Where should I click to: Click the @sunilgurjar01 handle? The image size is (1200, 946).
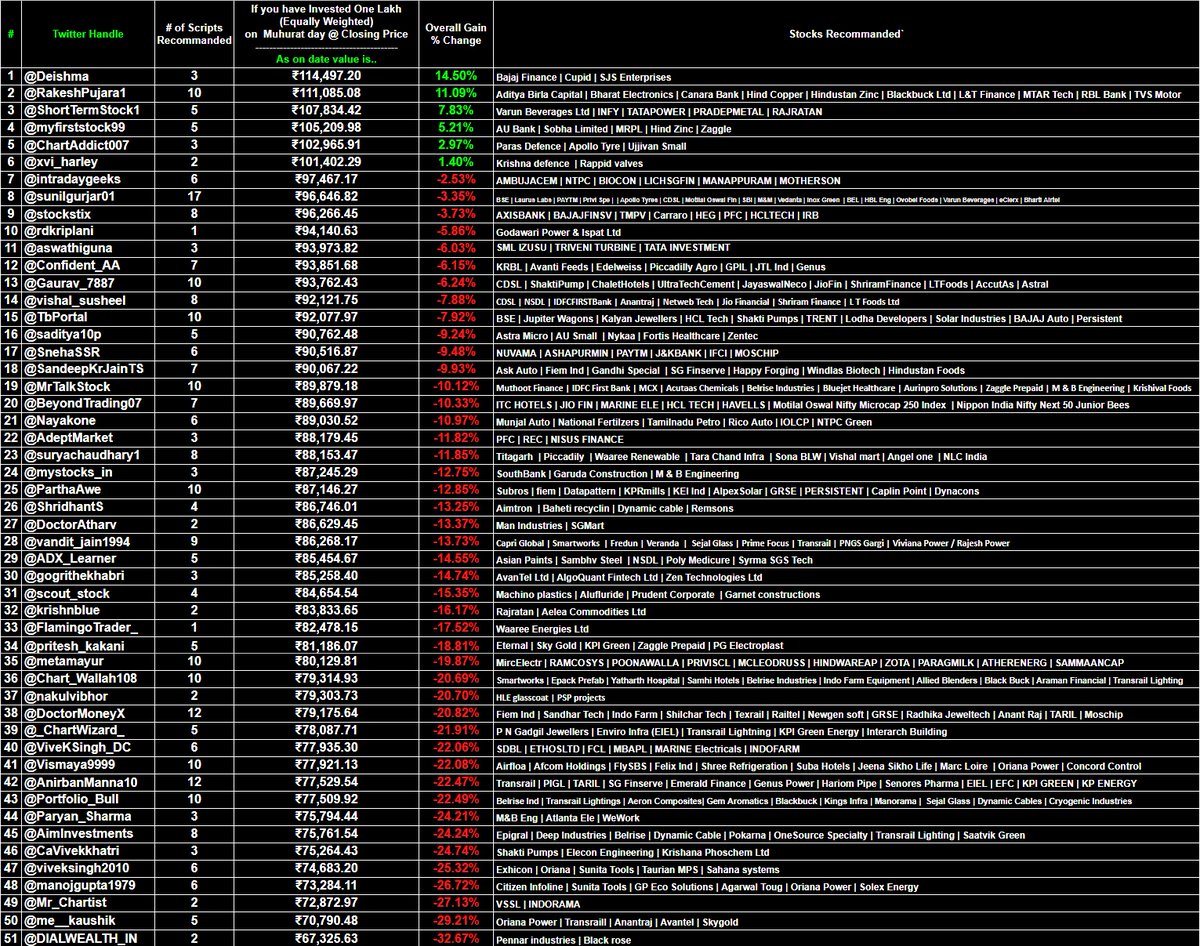[68, 198]
